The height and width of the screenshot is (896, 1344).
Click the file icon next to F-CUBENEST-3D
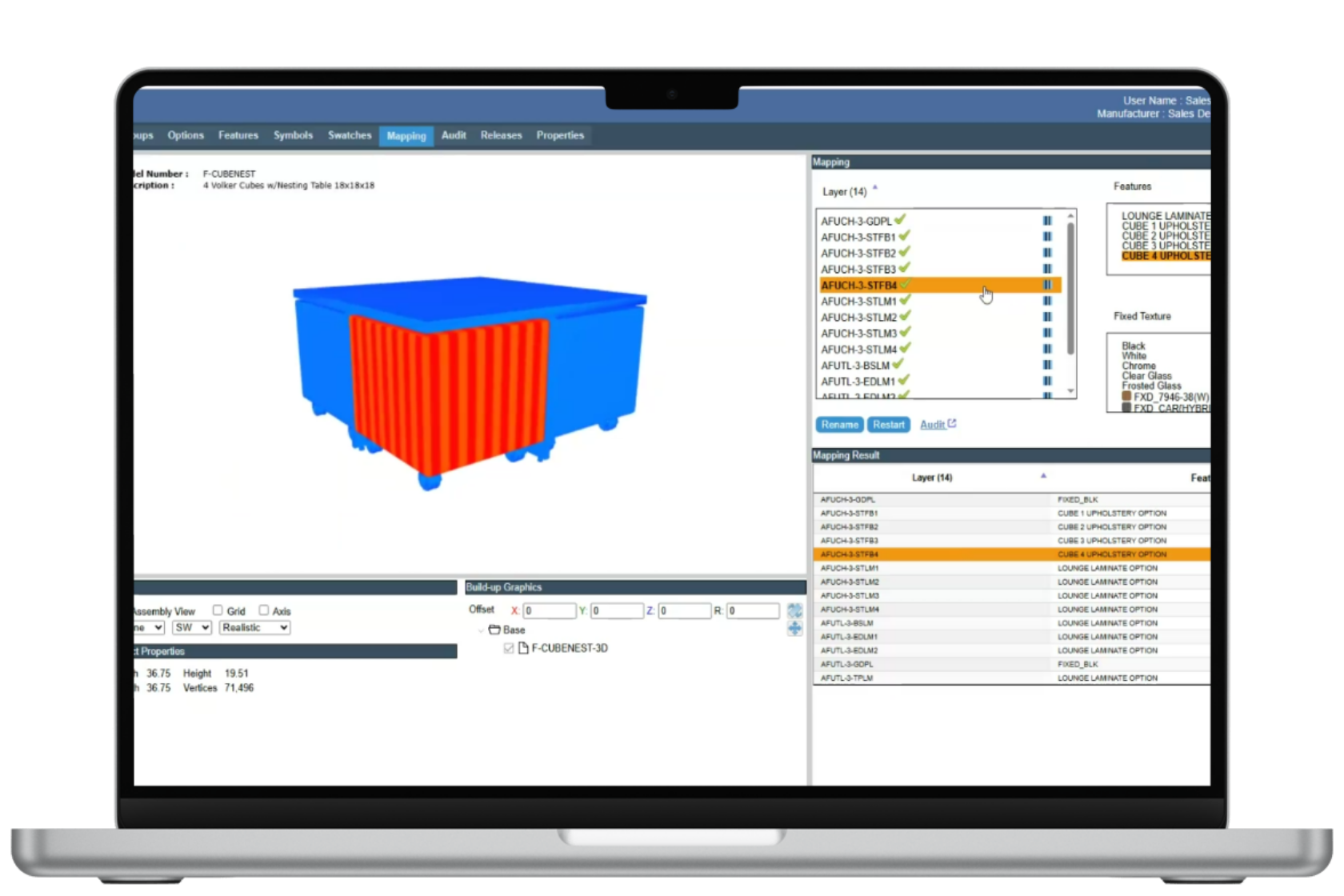pos(523,648)
